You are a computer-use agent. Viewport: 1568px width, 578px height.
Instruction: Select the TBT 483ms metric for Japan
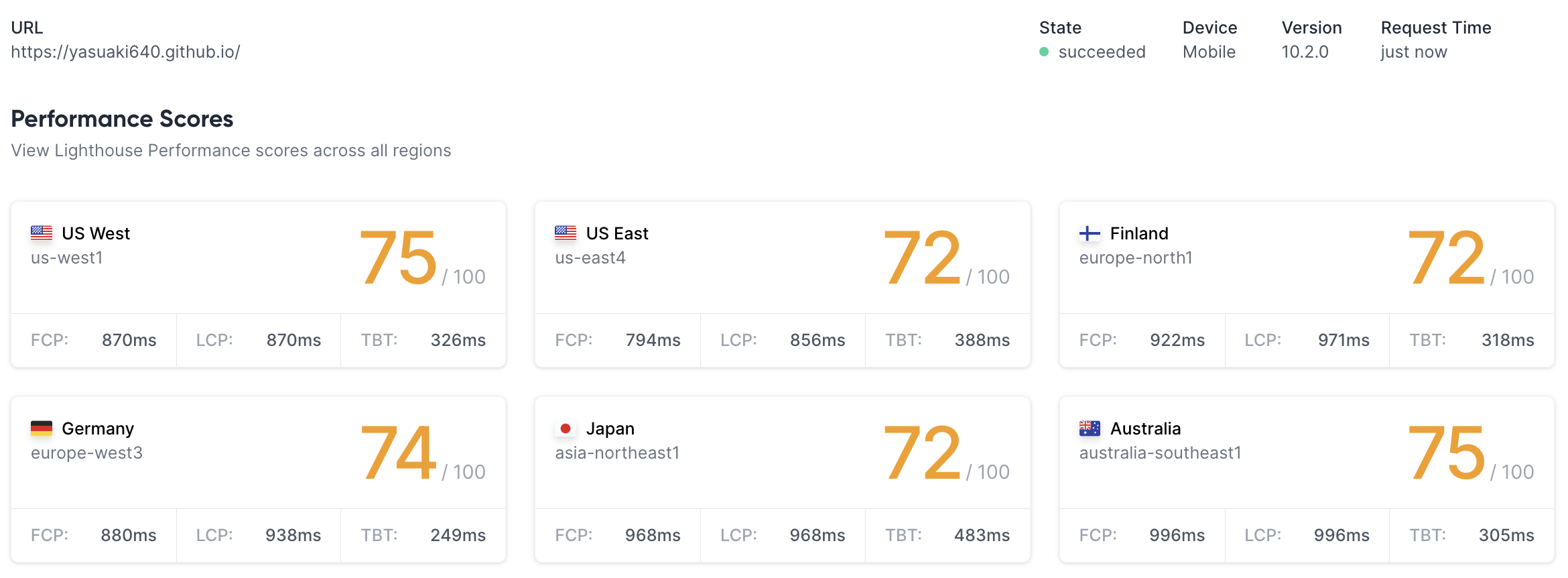(x=982, y=535)
